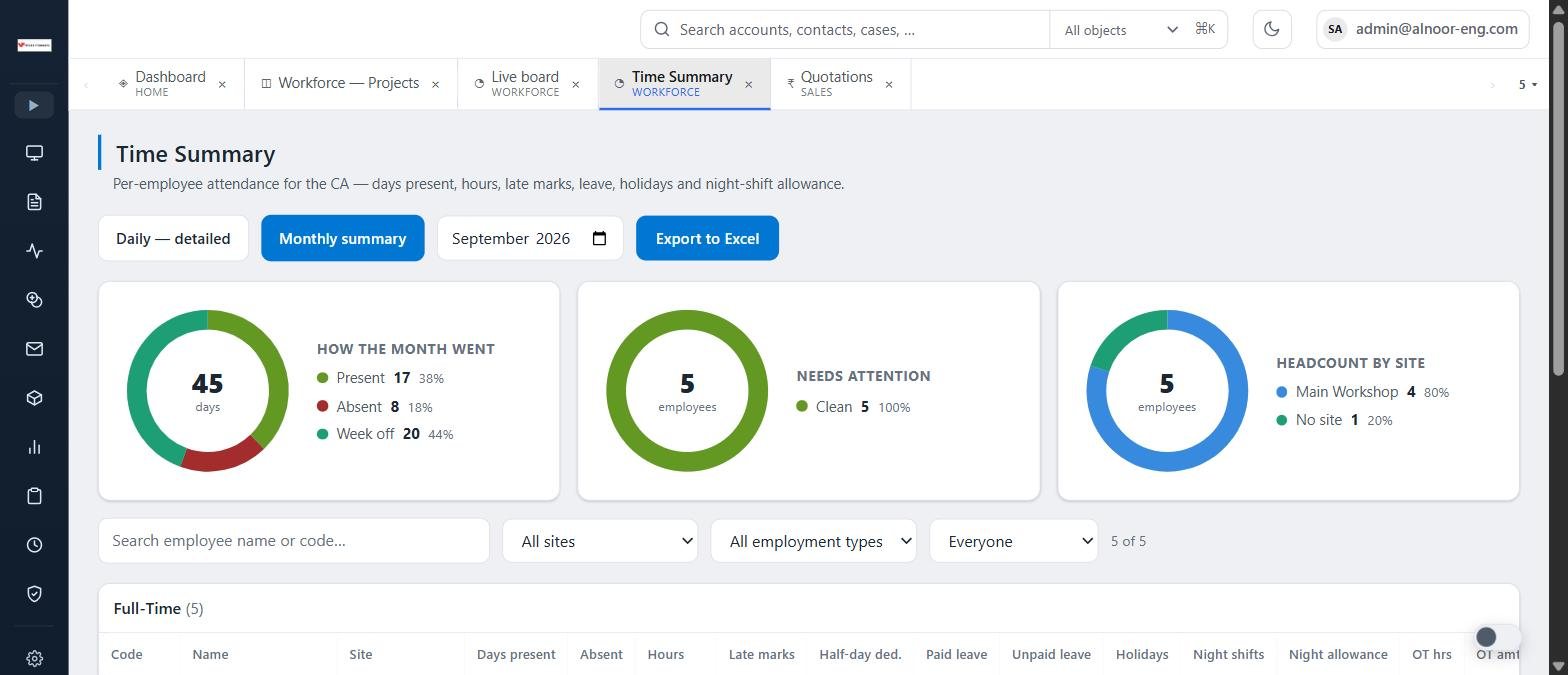Open the cube box icon in the sidebar
This screenshot has height=675, width=1568.
34,398
